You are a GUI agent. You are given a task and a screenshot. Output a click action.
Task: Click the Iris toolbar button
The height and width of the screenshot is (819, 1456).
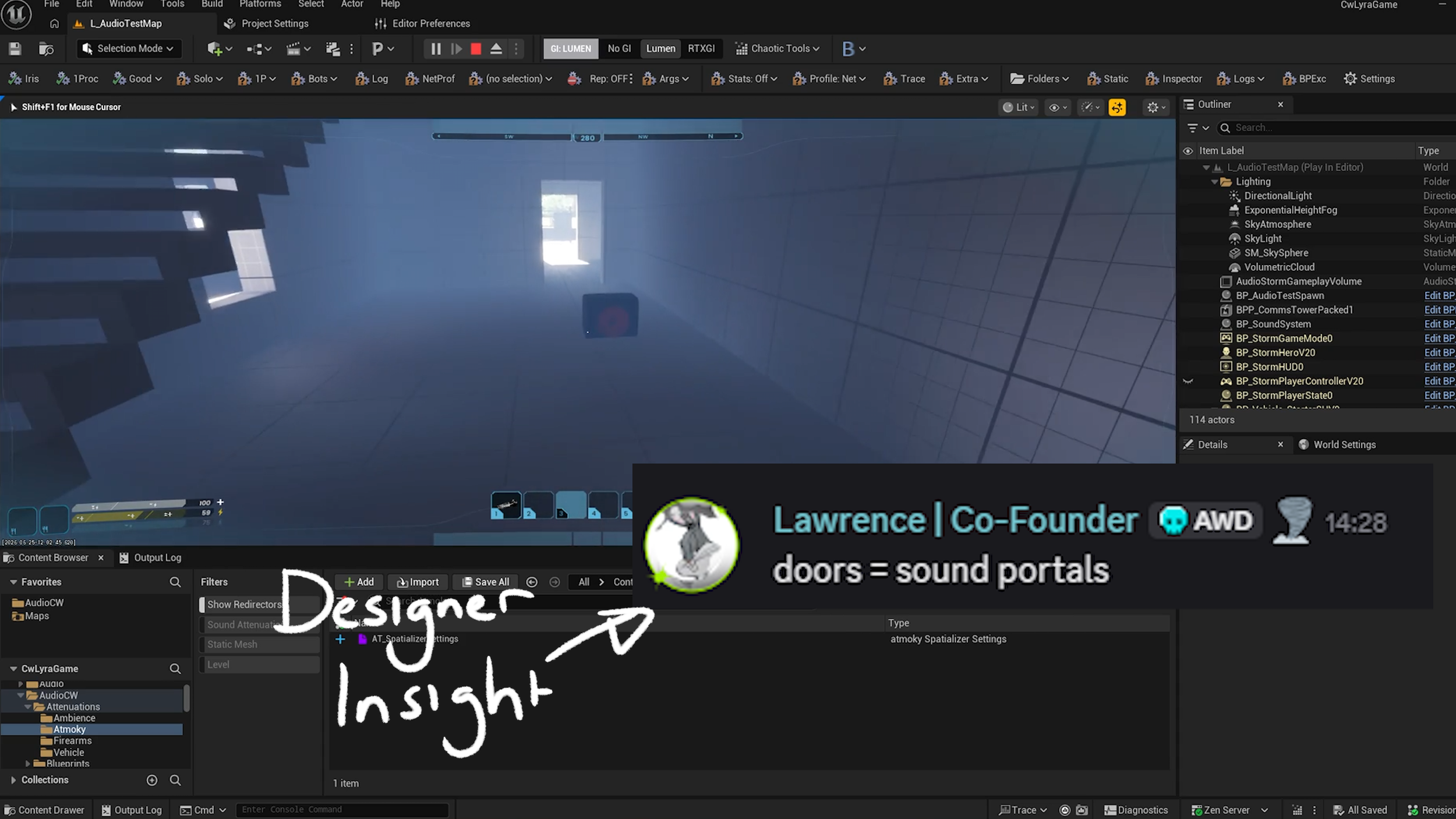pos(24,79)
